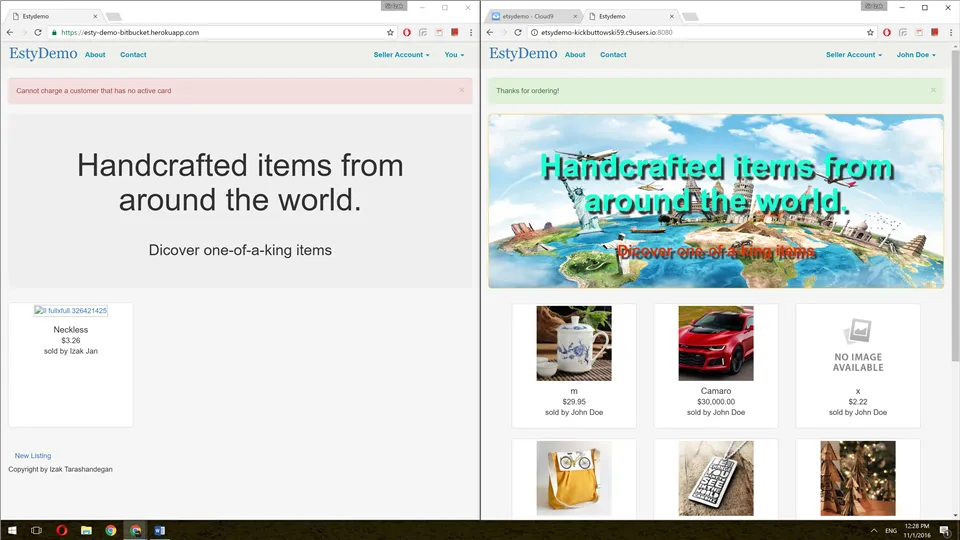The height and width of the screenshot is (540, 960).
Task: Open Contact page in right window
Action: tap(613, 54)
